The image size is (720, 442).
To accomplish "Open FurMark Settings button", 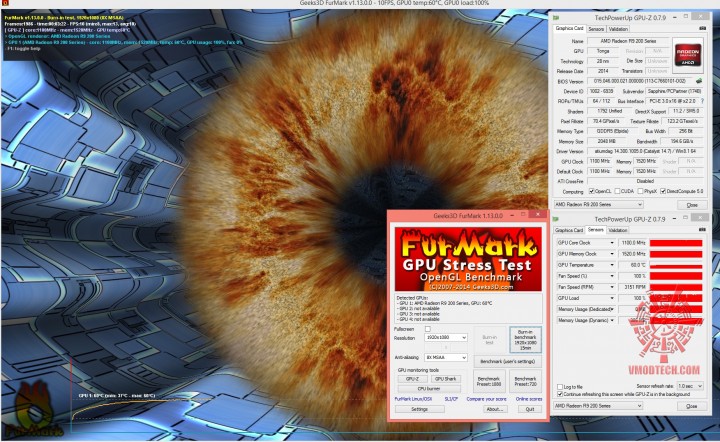I will 419,409.
